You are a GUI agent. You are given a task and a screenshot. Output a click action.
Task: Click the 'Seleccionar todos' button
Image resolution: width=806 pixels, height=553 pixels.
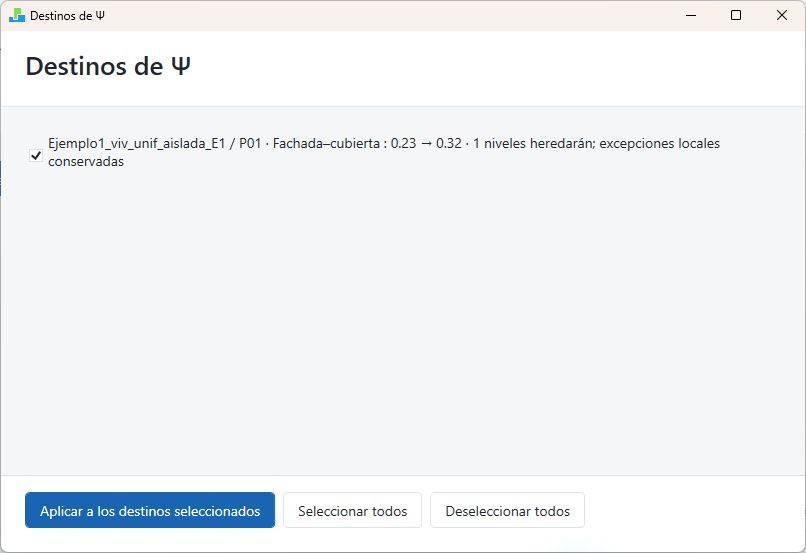pyautogui.click(x=352, y=510)
